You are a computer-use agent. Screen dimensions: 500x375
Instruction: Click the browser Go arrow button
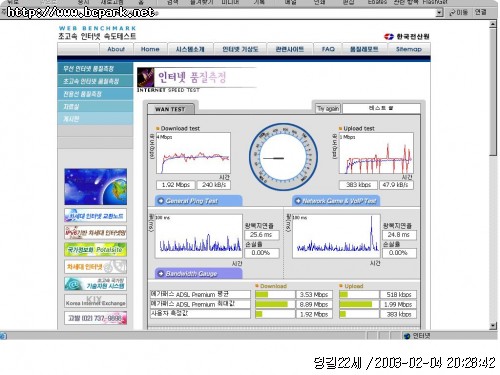click(458, 13)
